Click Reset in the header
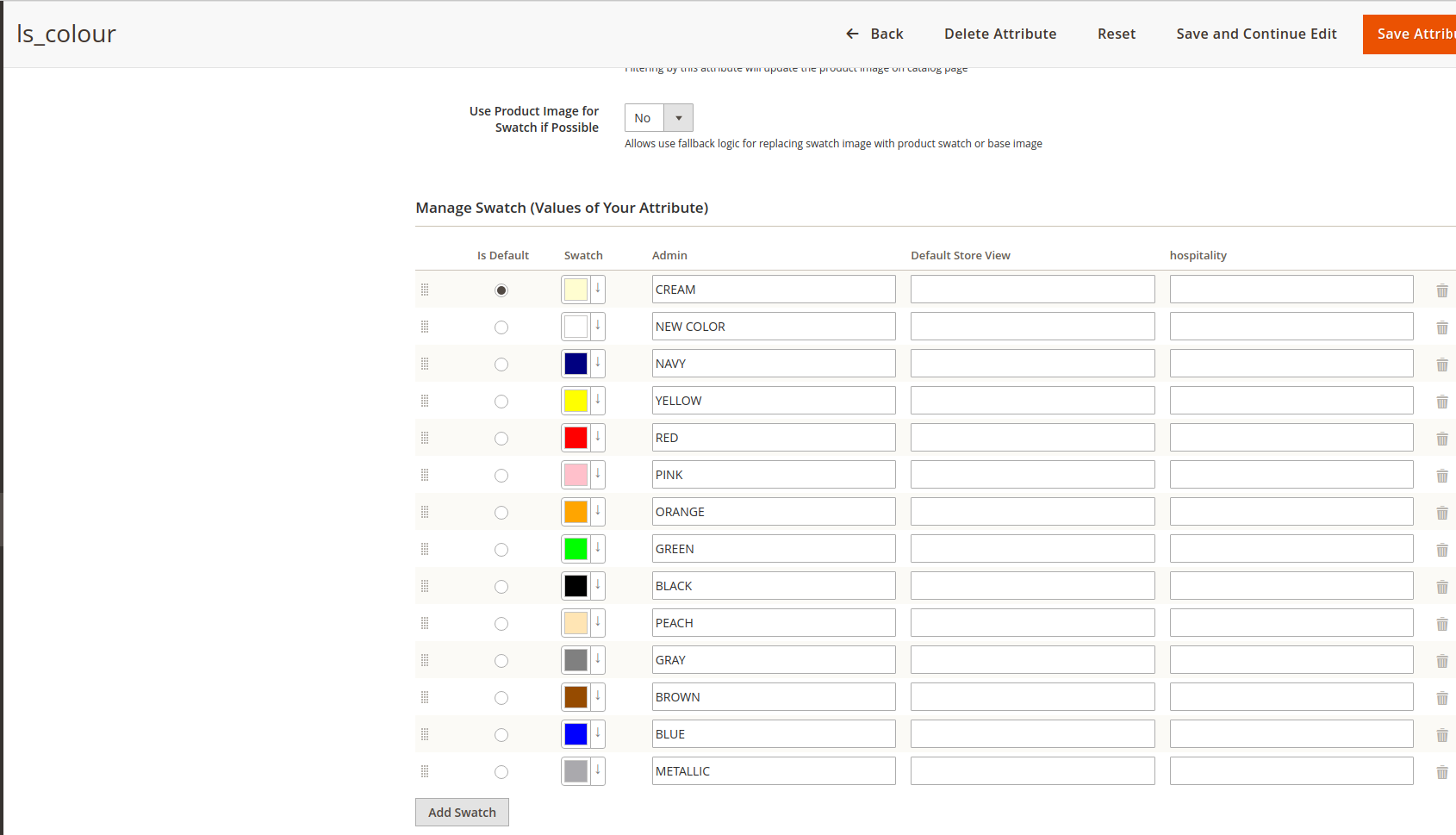This screenshot has width=1456, height=835. tap(1116, 34)
